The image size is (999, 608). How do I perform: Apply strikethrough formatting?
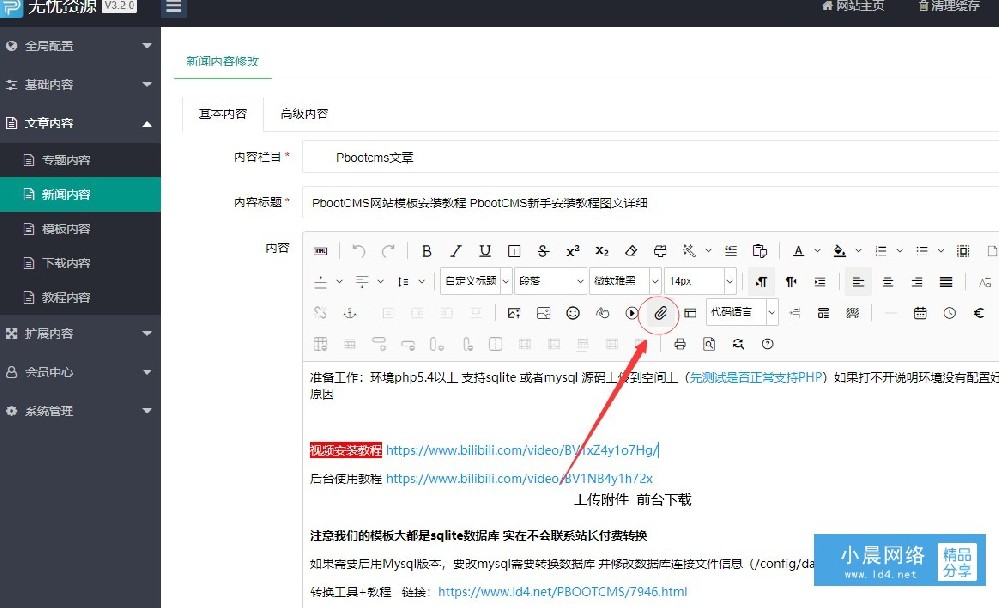click(x=543, y=251)
